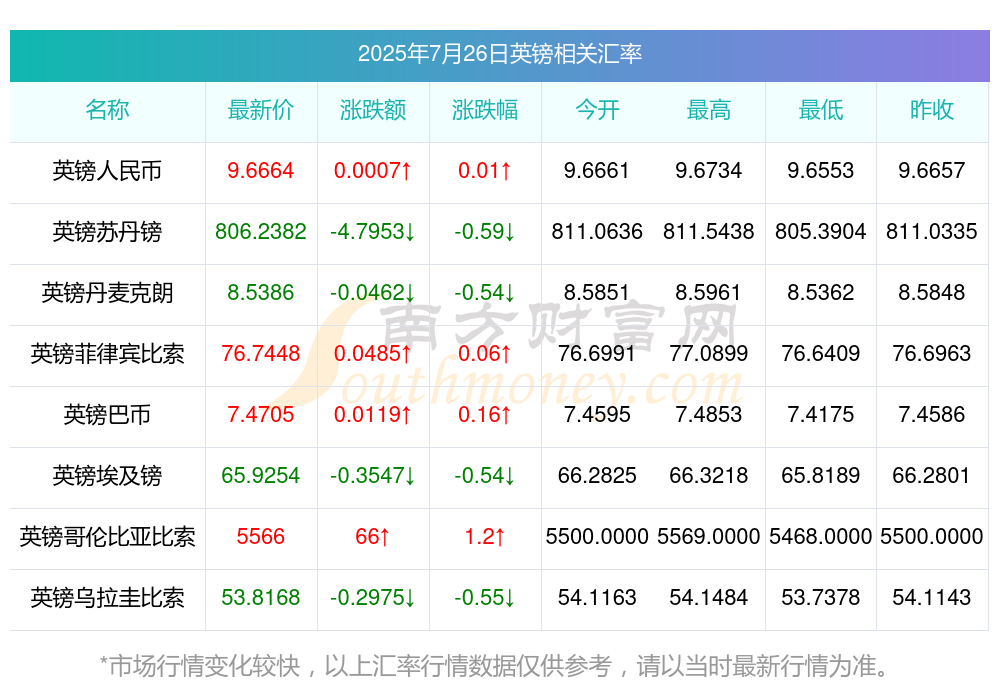Click the 最新价 column header

261,110
